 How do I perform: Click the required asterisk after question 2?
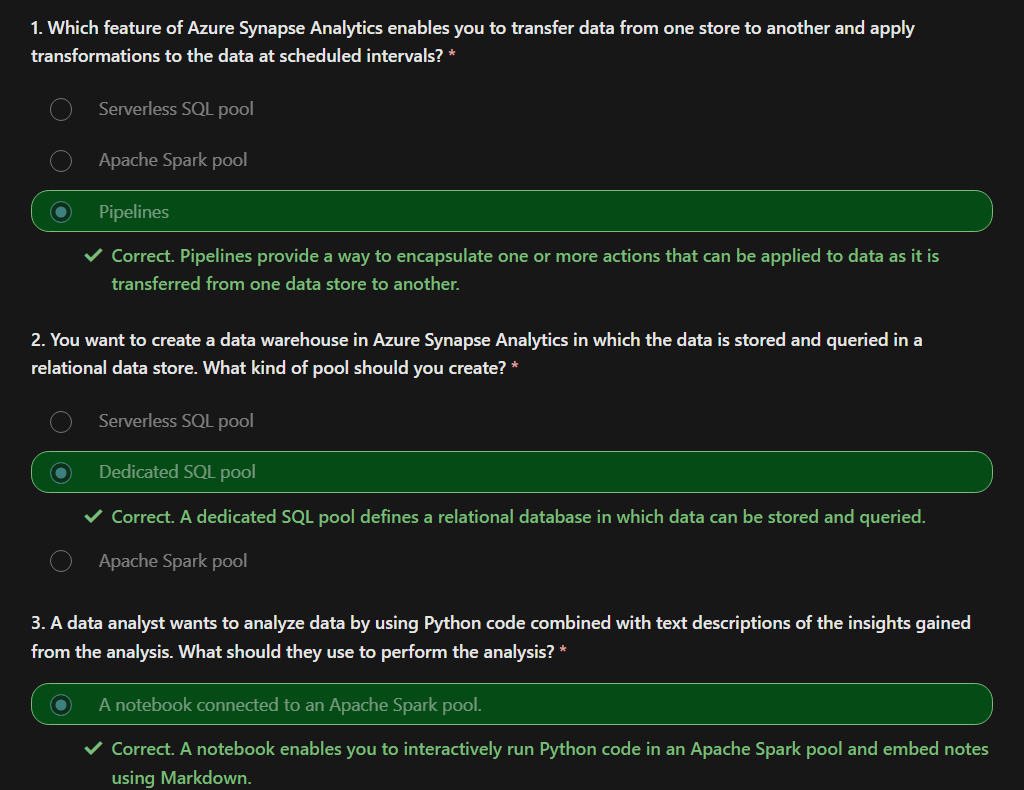pyautogui.click(x=515, y=367)
